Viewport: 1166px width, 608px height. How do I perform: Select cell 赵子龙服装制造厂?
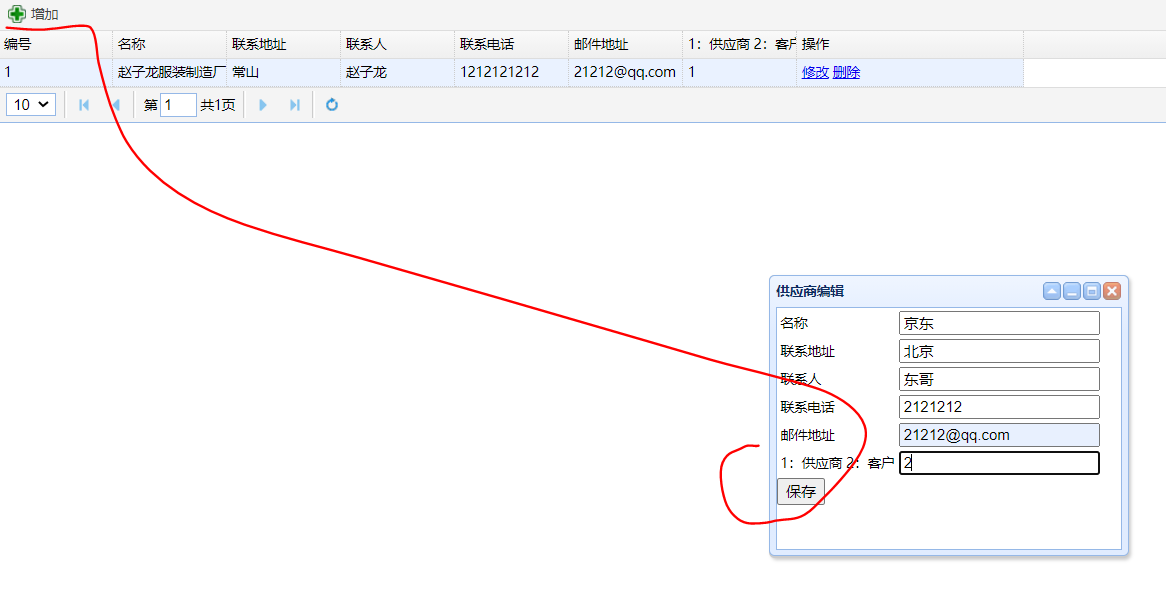click(x=170, y=72)
